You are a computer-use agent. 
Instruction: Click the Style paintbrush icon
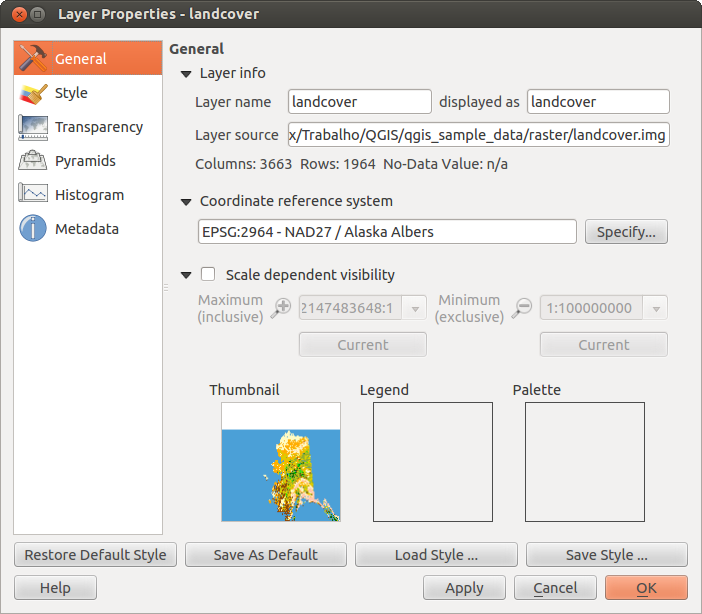[33, 93]
